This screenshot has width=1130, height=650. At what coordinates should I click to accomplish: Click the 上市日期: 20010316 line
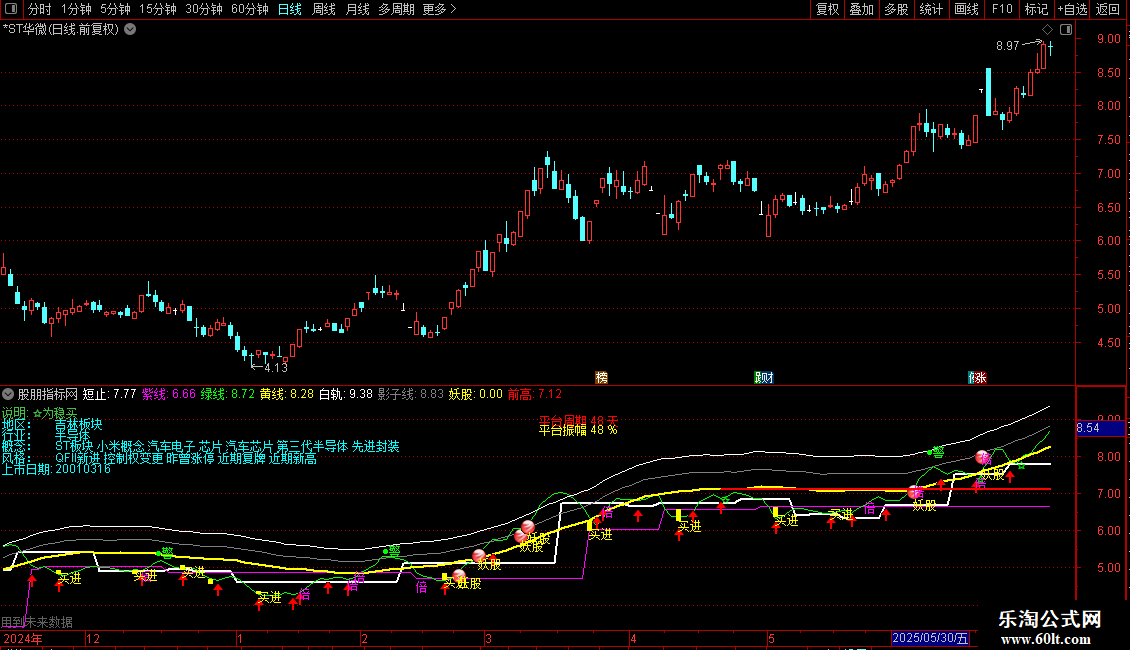pyautogui.click(x=56, y=469)
